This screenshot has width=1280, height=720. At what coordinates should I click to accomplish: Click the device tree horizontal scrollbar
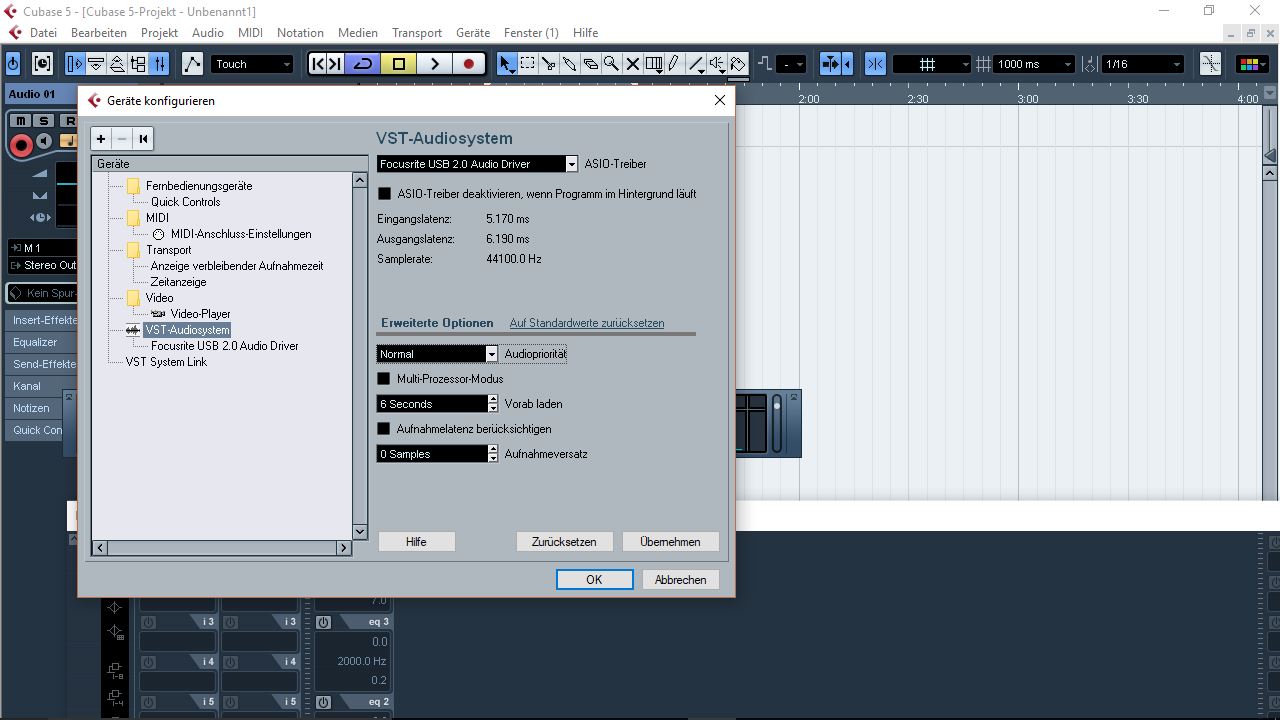tap(222, 547)
